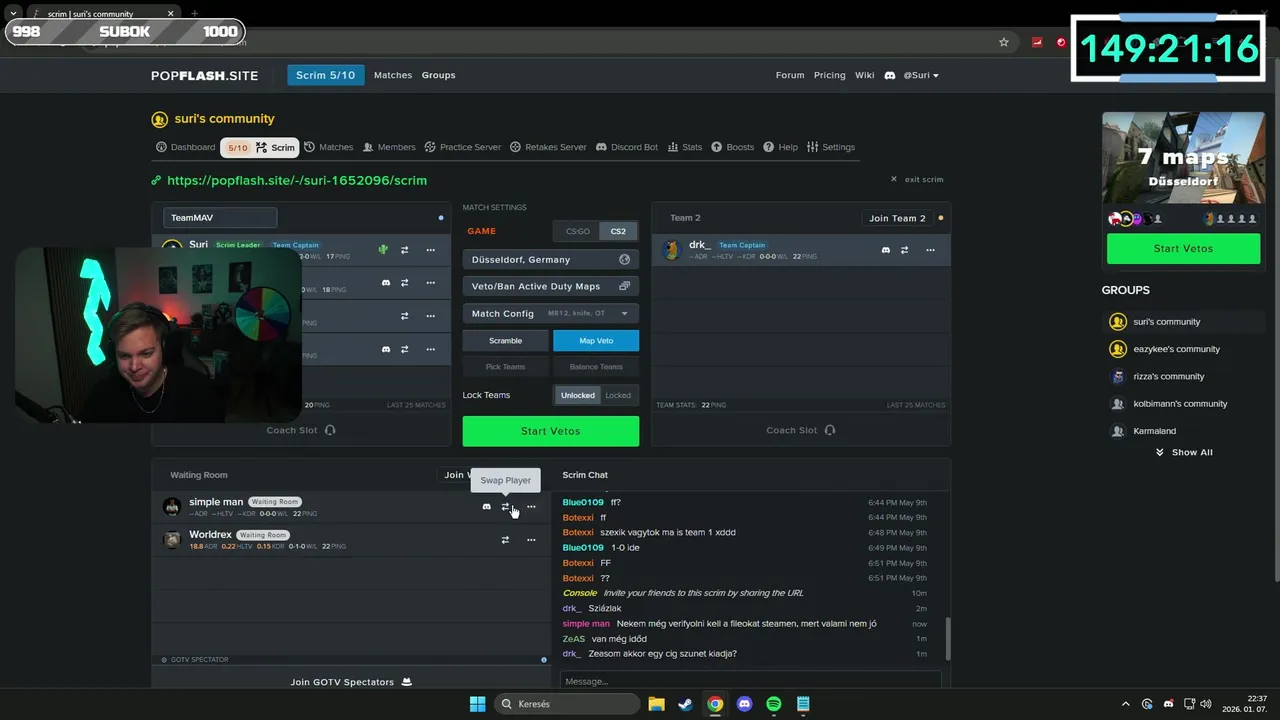The width and height of the screenshot is (1280, 720).
Task: Open more options for Worldrex
Action: (x=531, y=540)
